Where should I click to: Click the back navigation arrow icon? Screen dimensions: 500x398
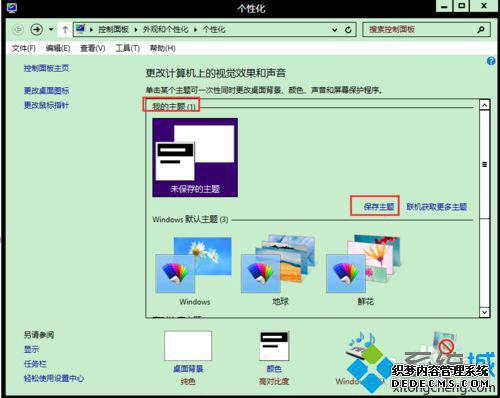(x=19, y=30)
